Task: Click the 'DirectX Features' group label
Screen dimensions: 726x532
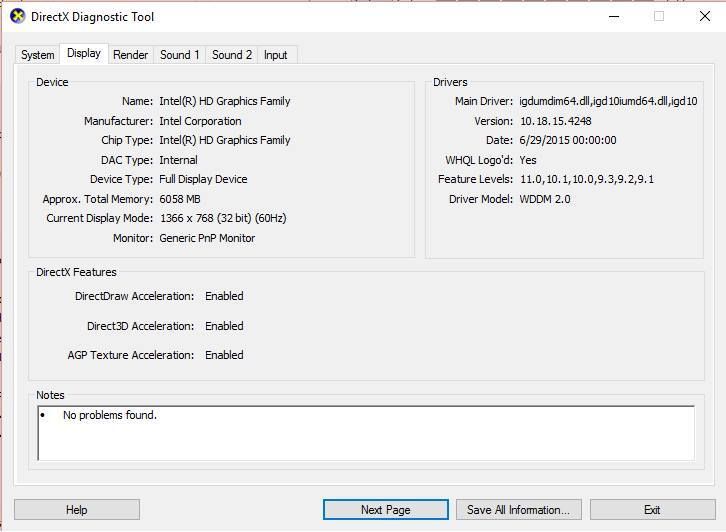Action: [76, 272]
